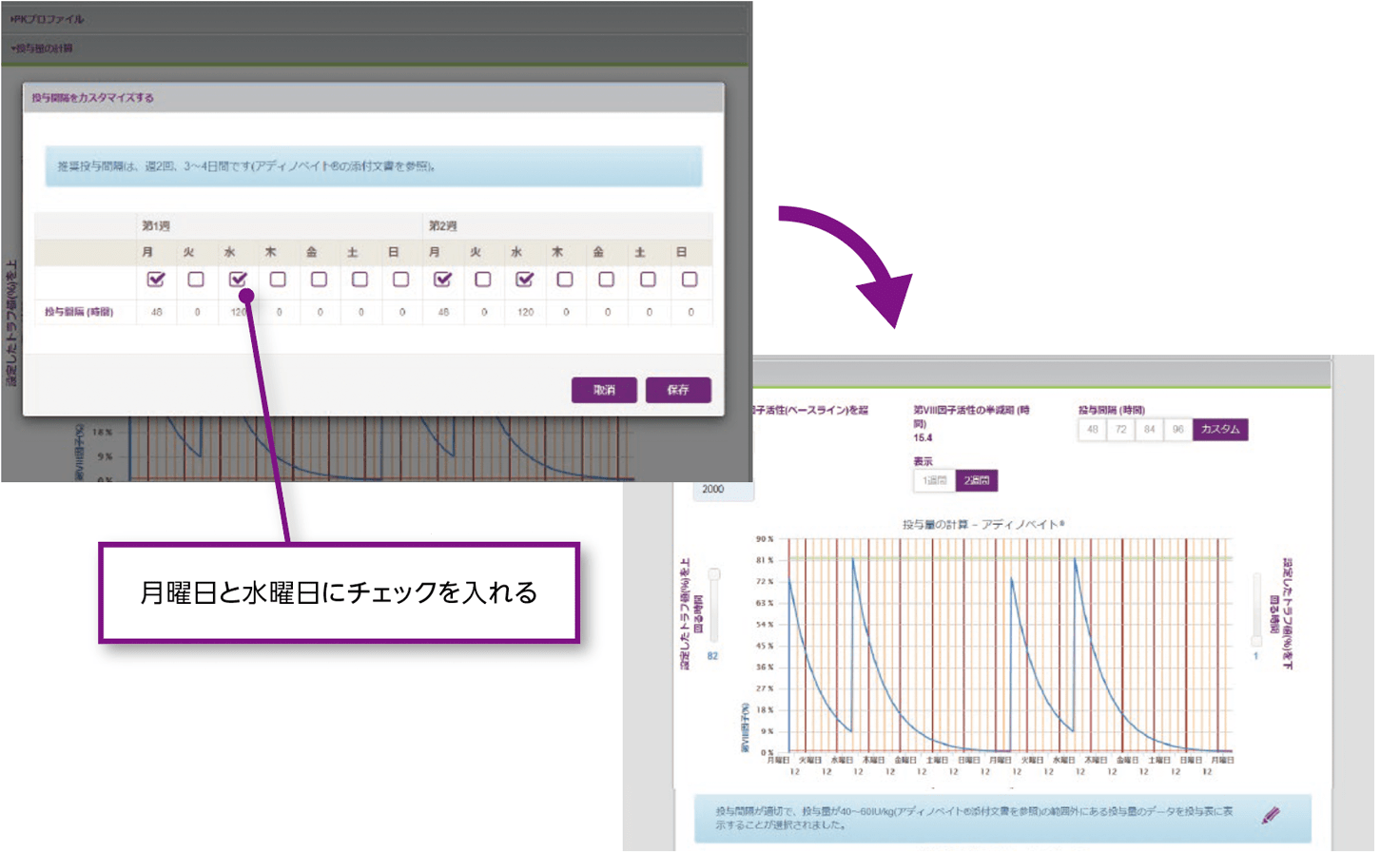Click the half-life value 15.4
Image resolution: width=1400 pixels, height=852 pixels.
(x=923, y=438)
